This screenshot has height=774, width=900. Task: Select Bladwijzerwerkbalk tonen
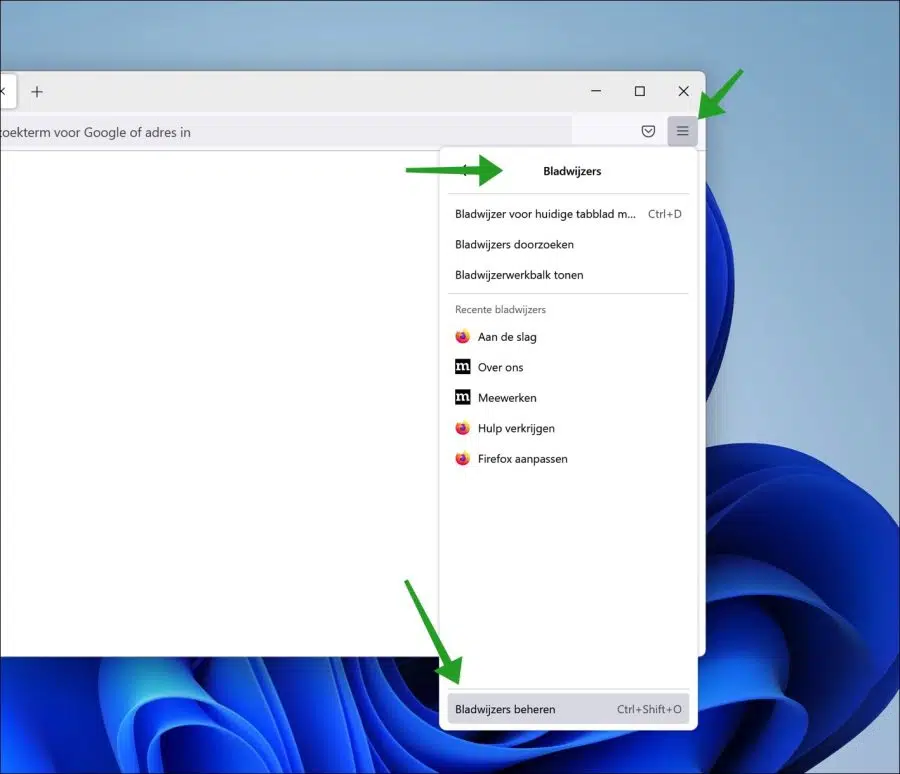[x=568, y=275]
